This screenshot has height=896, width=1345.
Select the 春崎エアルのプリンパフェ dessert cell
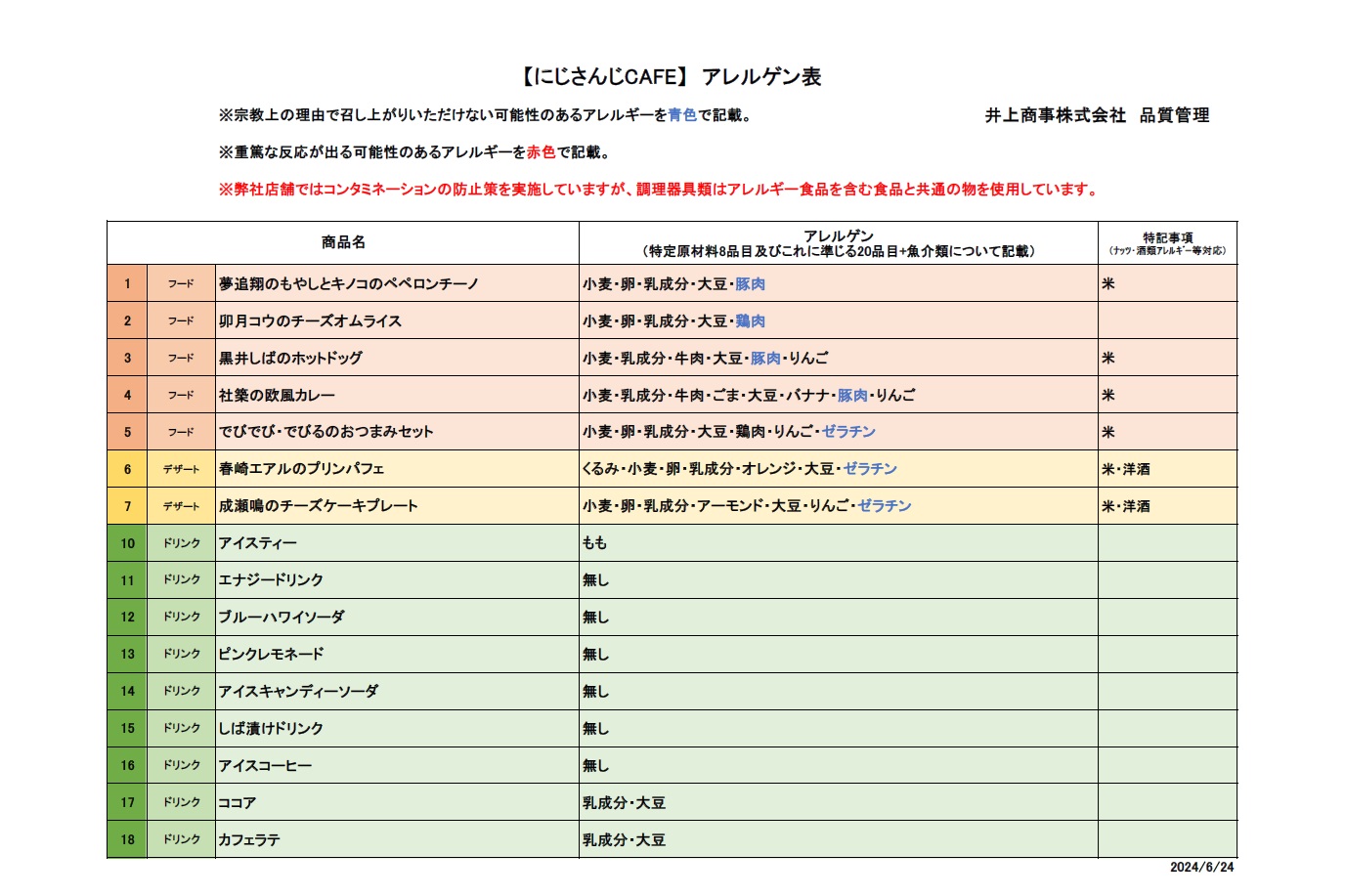301,469
